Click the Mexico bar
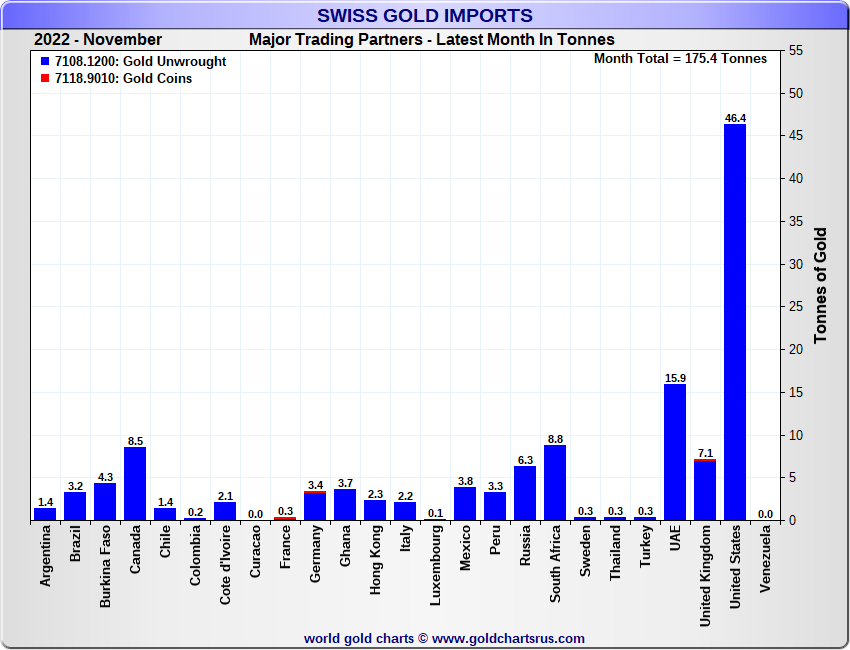Screen dimensions: 850x650 [x=465, y=503]
